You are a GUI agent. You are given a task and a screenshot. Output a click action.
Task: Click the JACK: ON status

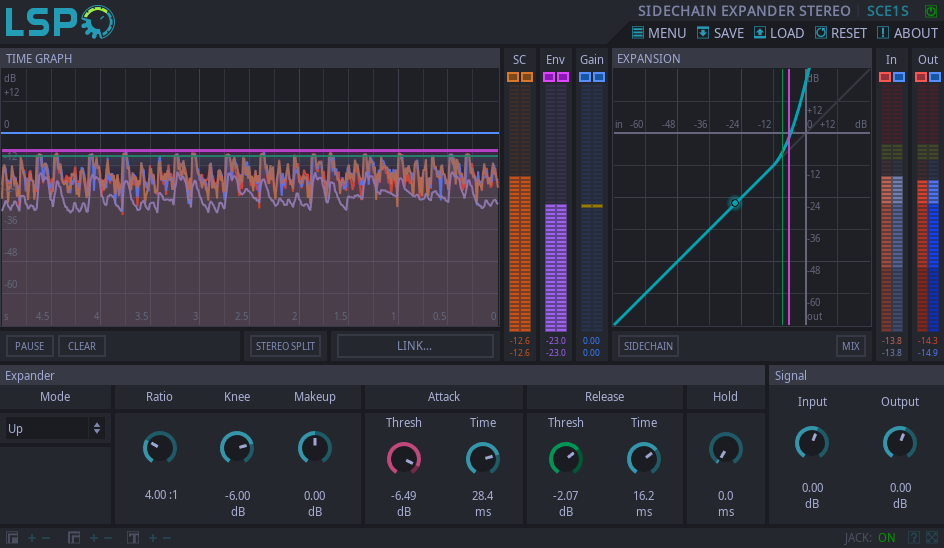tap(870, 538)
